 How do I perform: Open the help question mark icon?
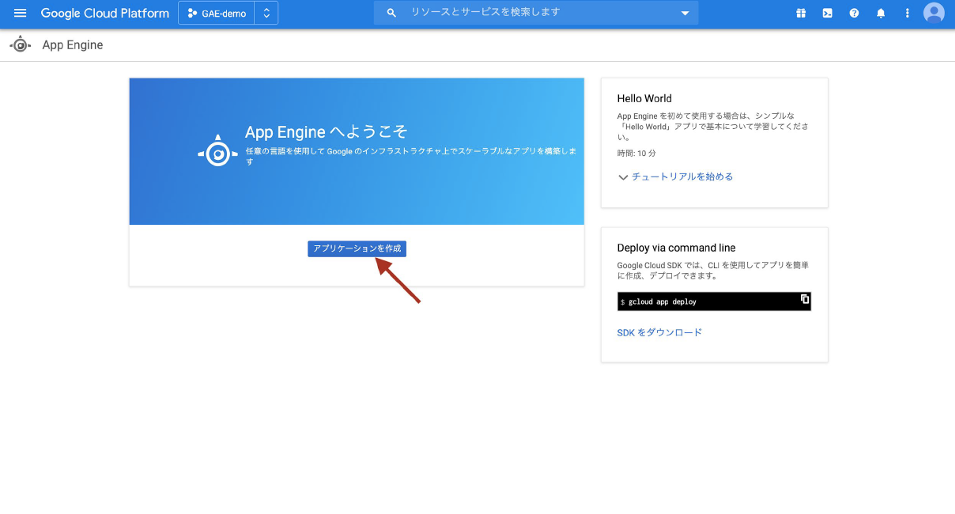pos(854,13)
